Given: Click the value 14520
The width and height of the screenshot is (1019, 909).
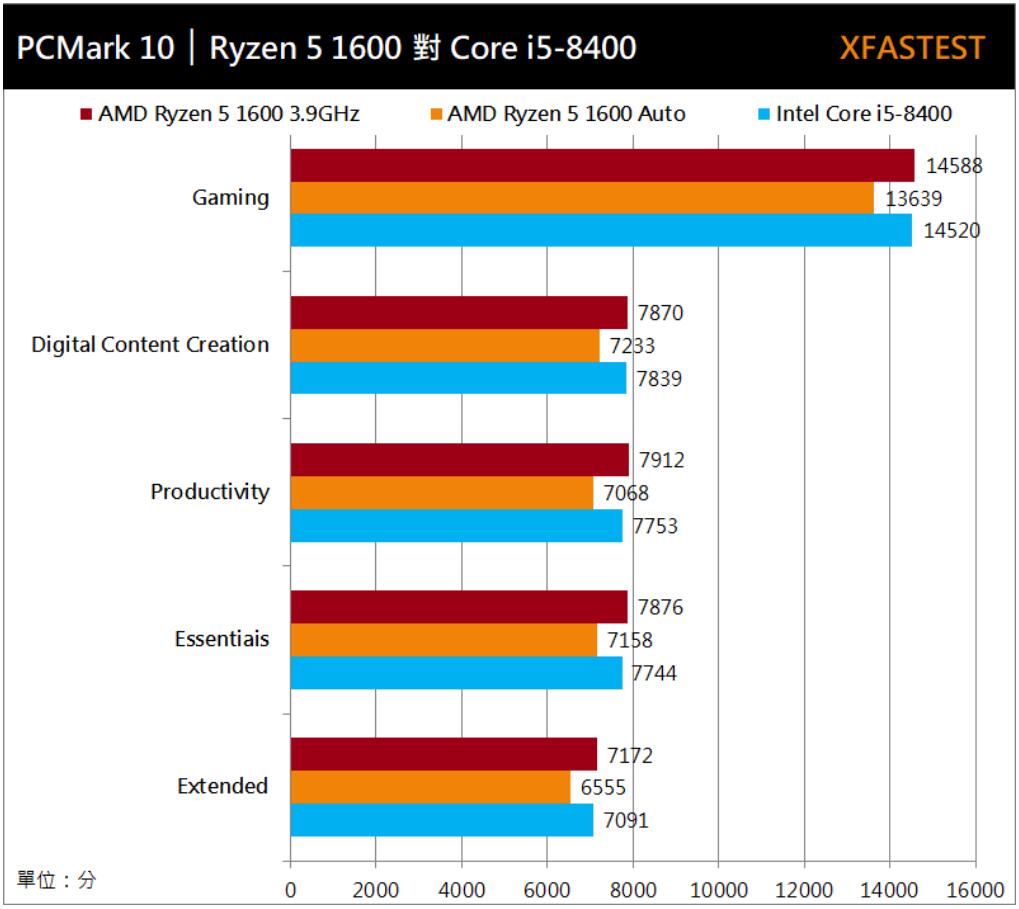Looking at the screenshot, I should click(x=951, y=231).
